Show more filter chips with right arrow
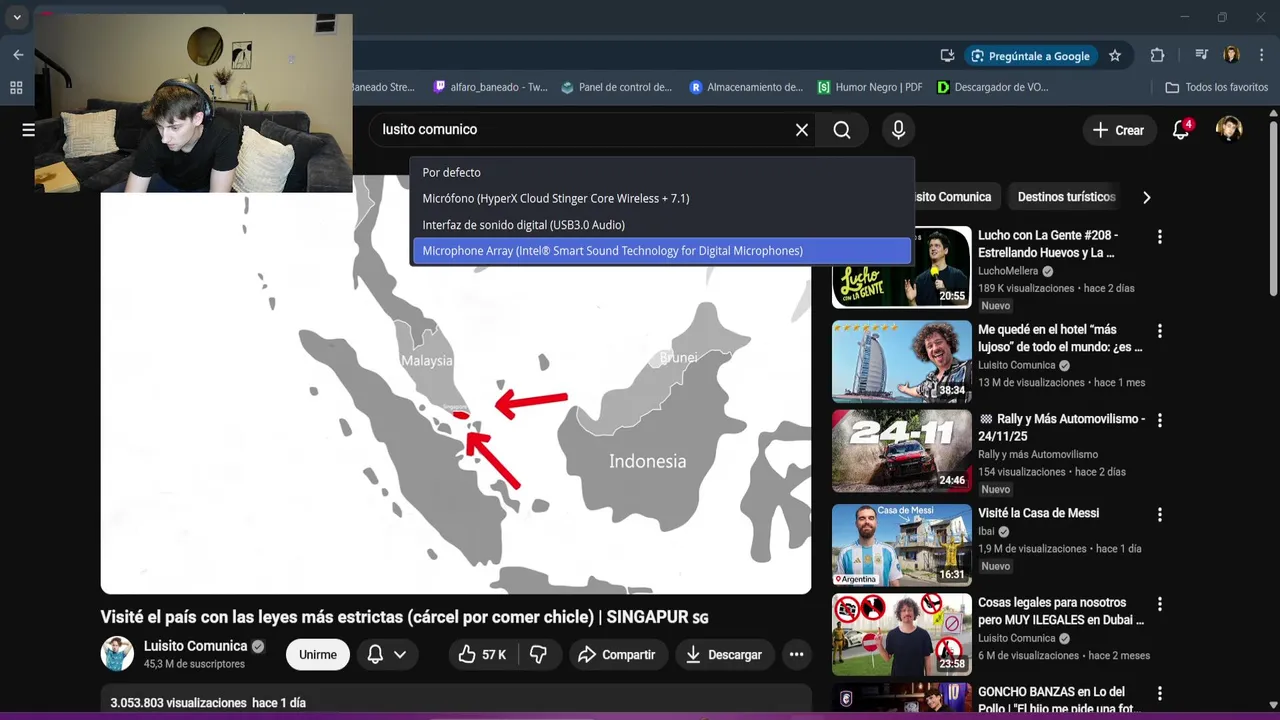The image size is (1280, 720). (1146, 197)
